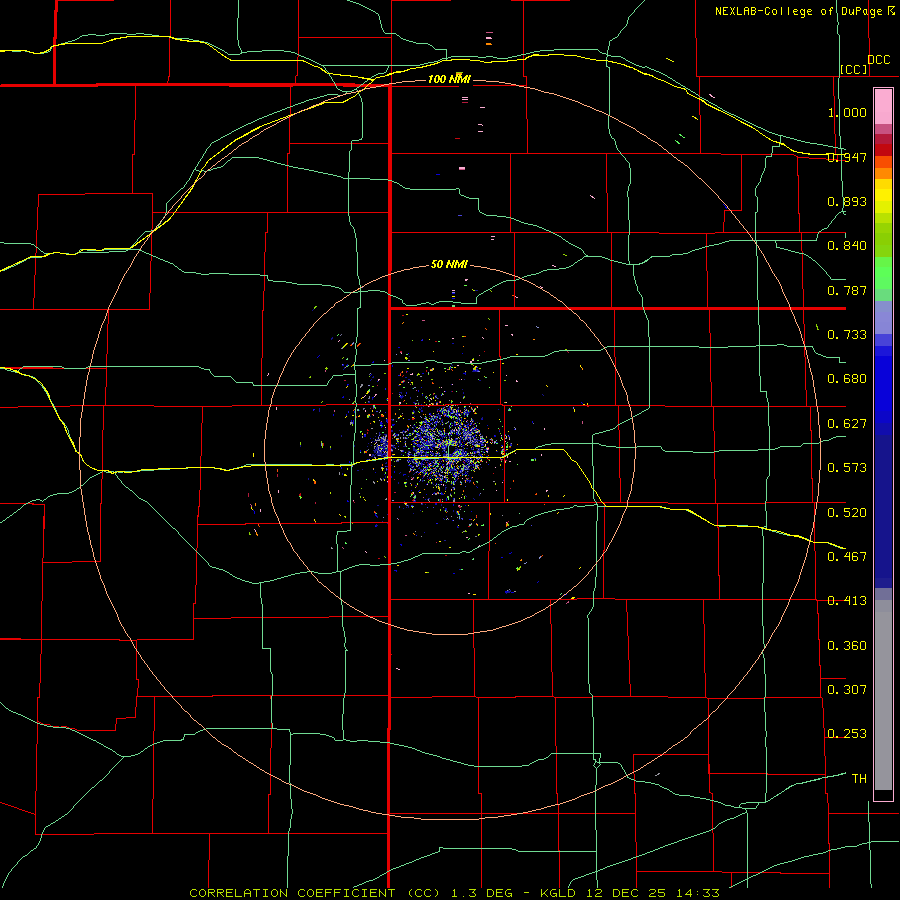This screenshot has width=900, height=900.
Task: Click the 0.893 scale value
Action: coord(847,201)
